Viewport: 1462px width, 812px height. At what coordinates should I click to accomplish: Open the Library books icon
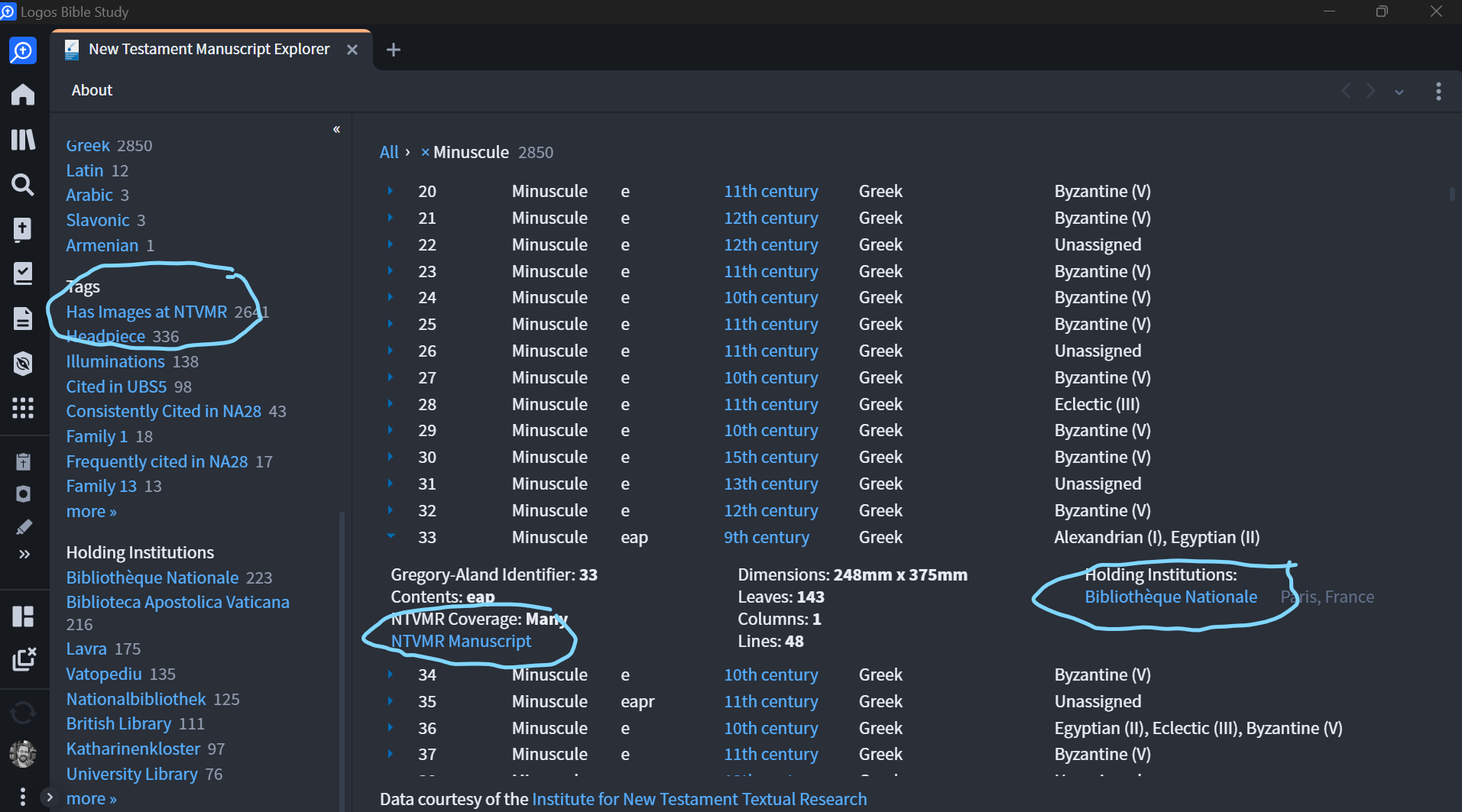coord(23,140)
